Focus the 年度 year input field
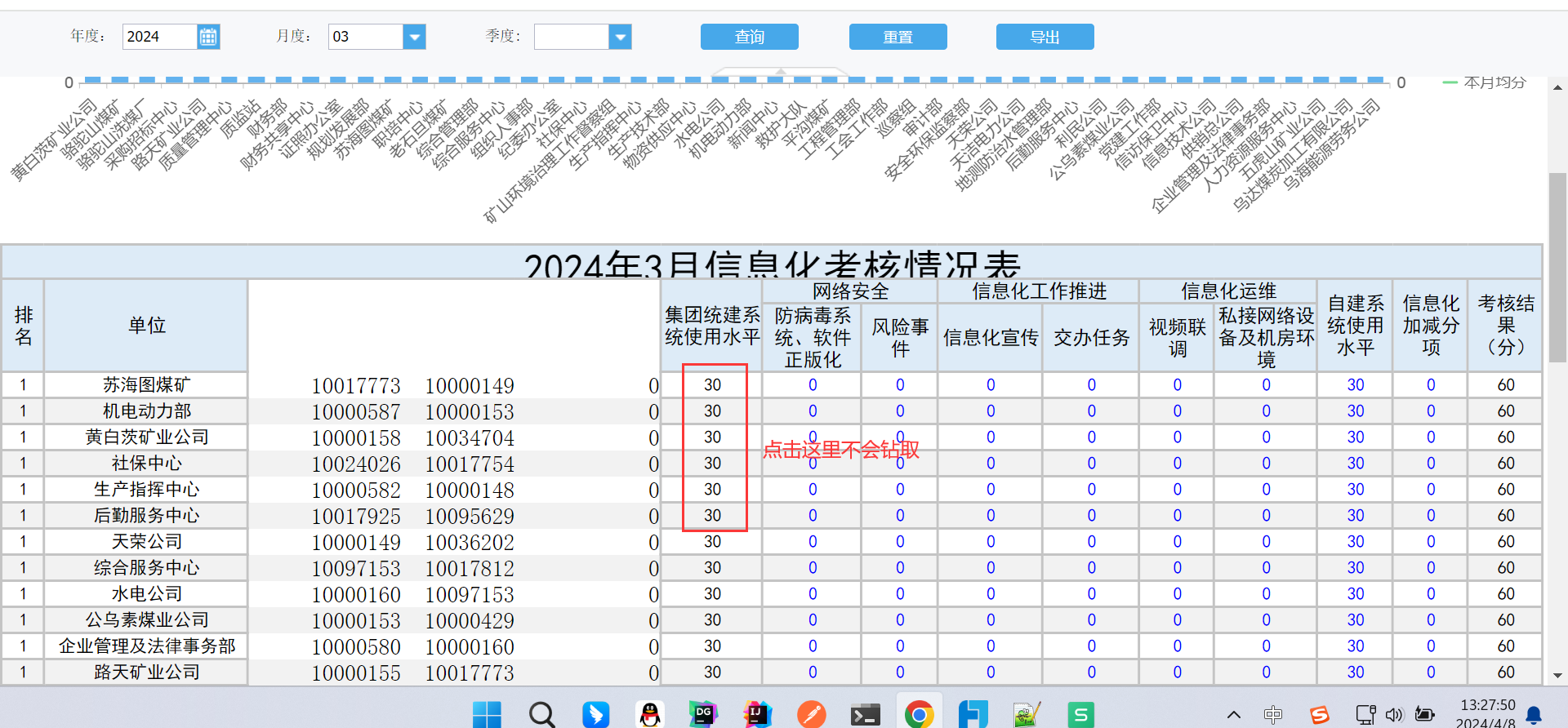This screenshot has width=1568, height=728. [160, 37]
